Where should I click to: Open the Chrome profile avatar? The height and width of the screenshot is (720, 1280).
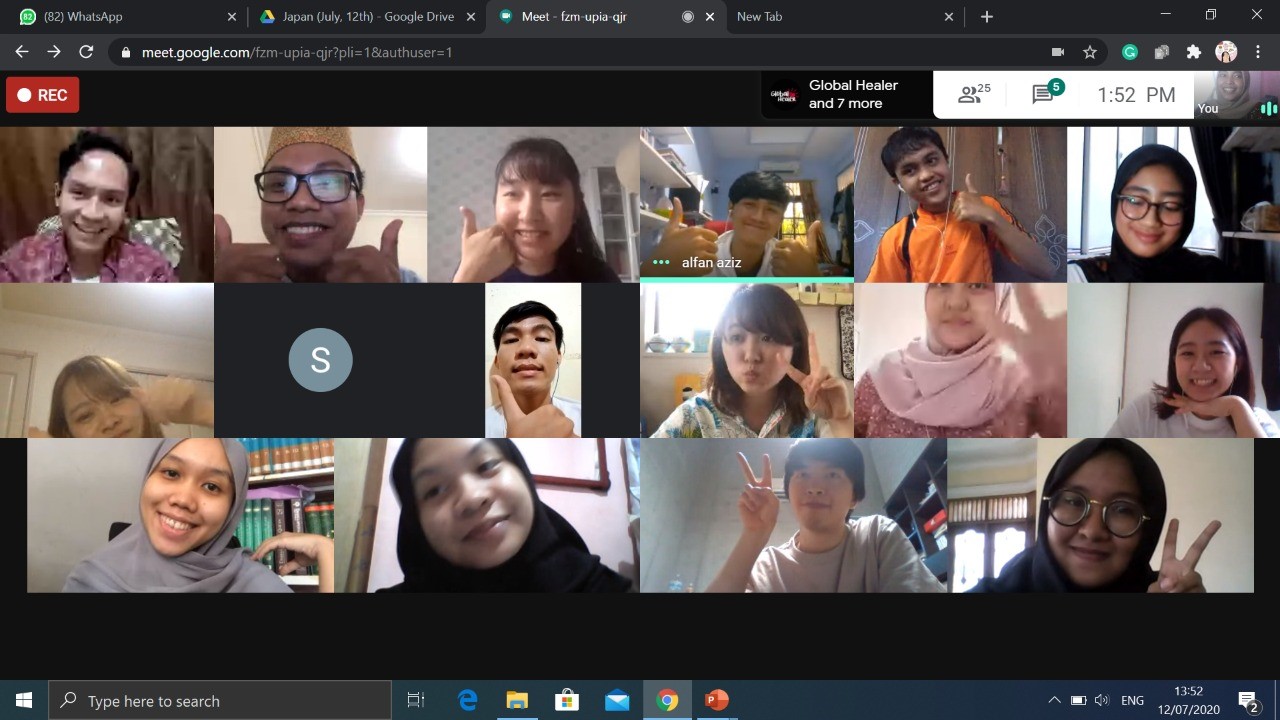point(1226,52)
